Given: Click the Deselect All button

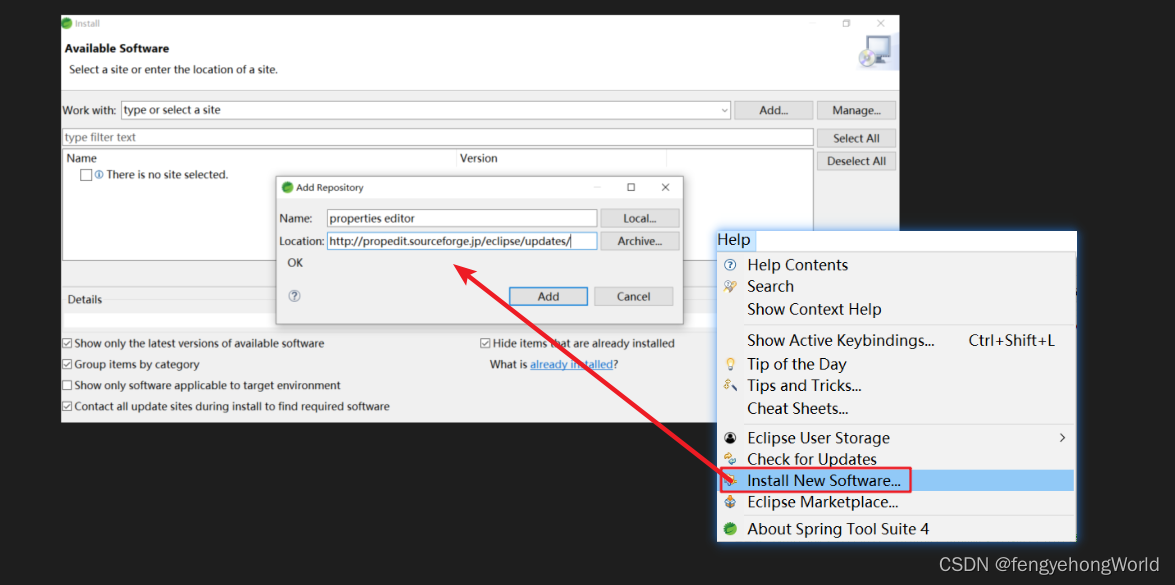Looking at the screenshot, I should (x=856, y=161).
